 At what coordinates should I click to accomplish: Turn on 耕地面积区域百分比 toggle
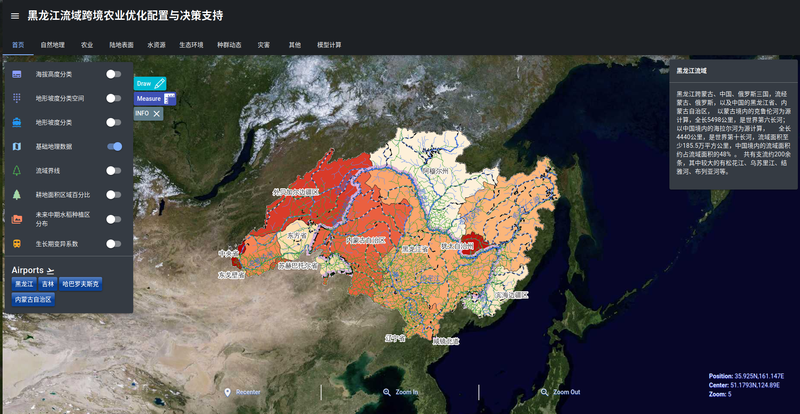click(115, 195)
